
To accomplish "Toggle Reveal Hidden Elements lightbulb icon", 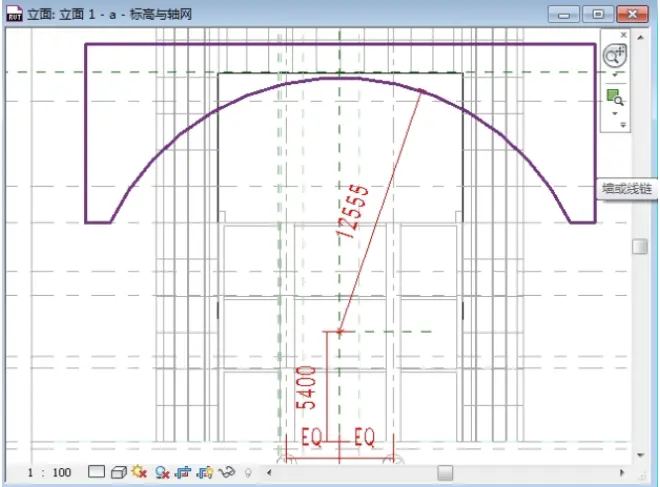I will tap(248, 473).
